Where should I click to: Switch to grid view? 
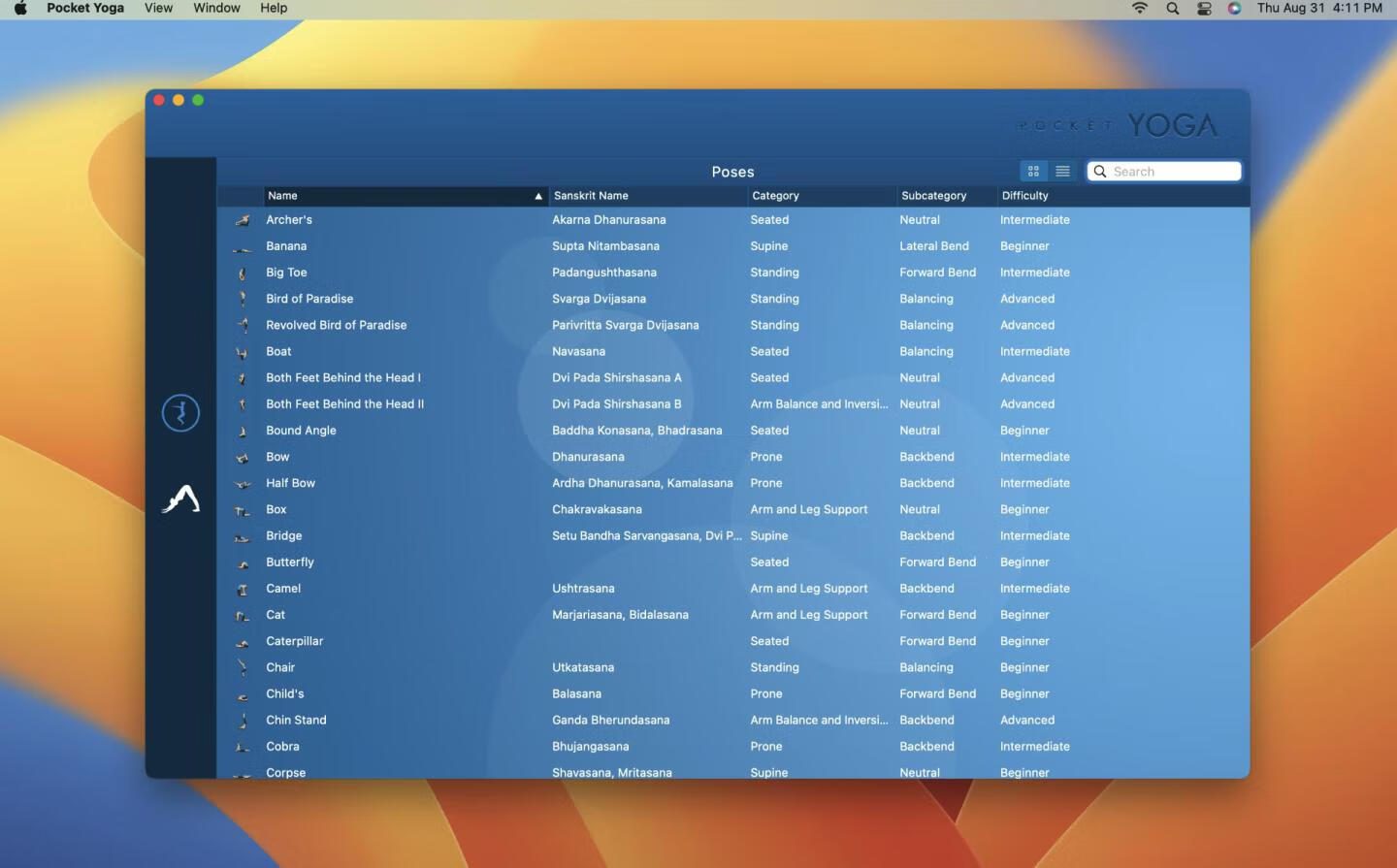coord(1033,172)
